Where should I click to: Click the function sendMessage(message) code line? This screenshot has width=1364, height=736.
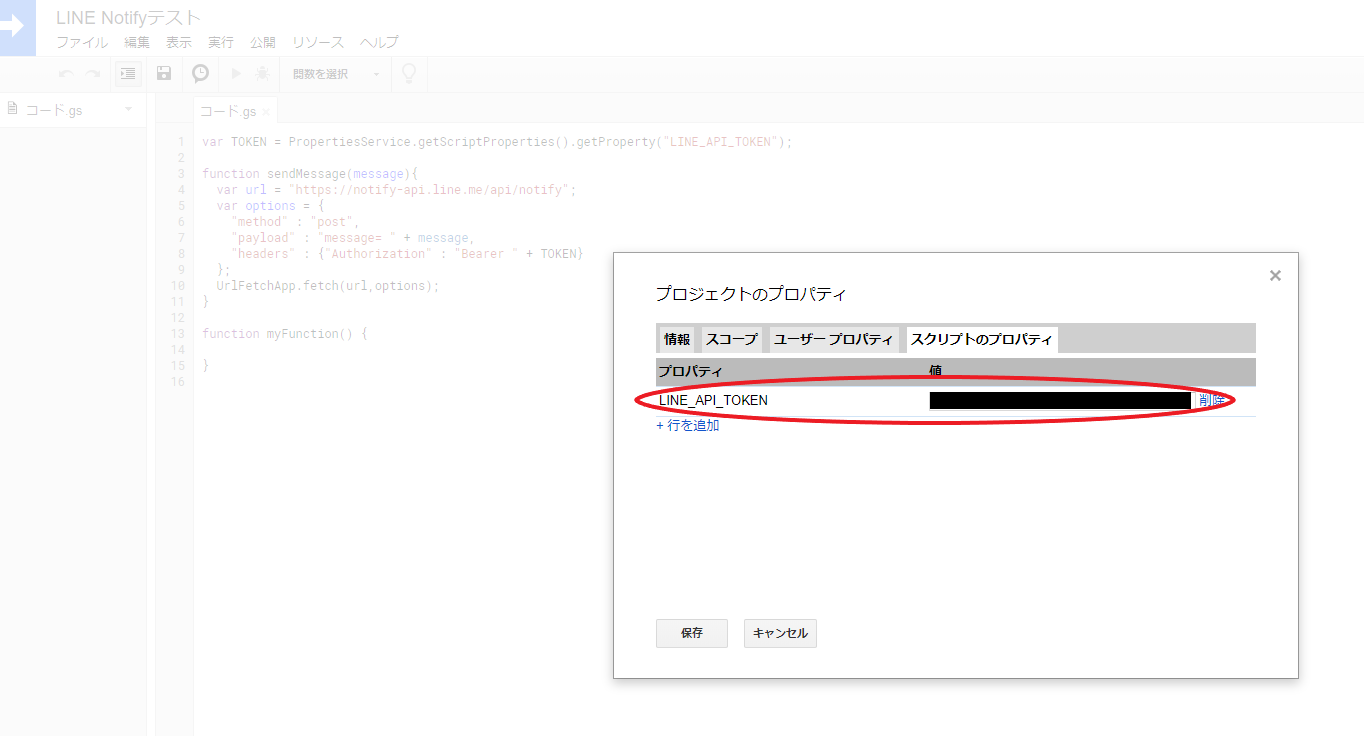pos(310,174)
